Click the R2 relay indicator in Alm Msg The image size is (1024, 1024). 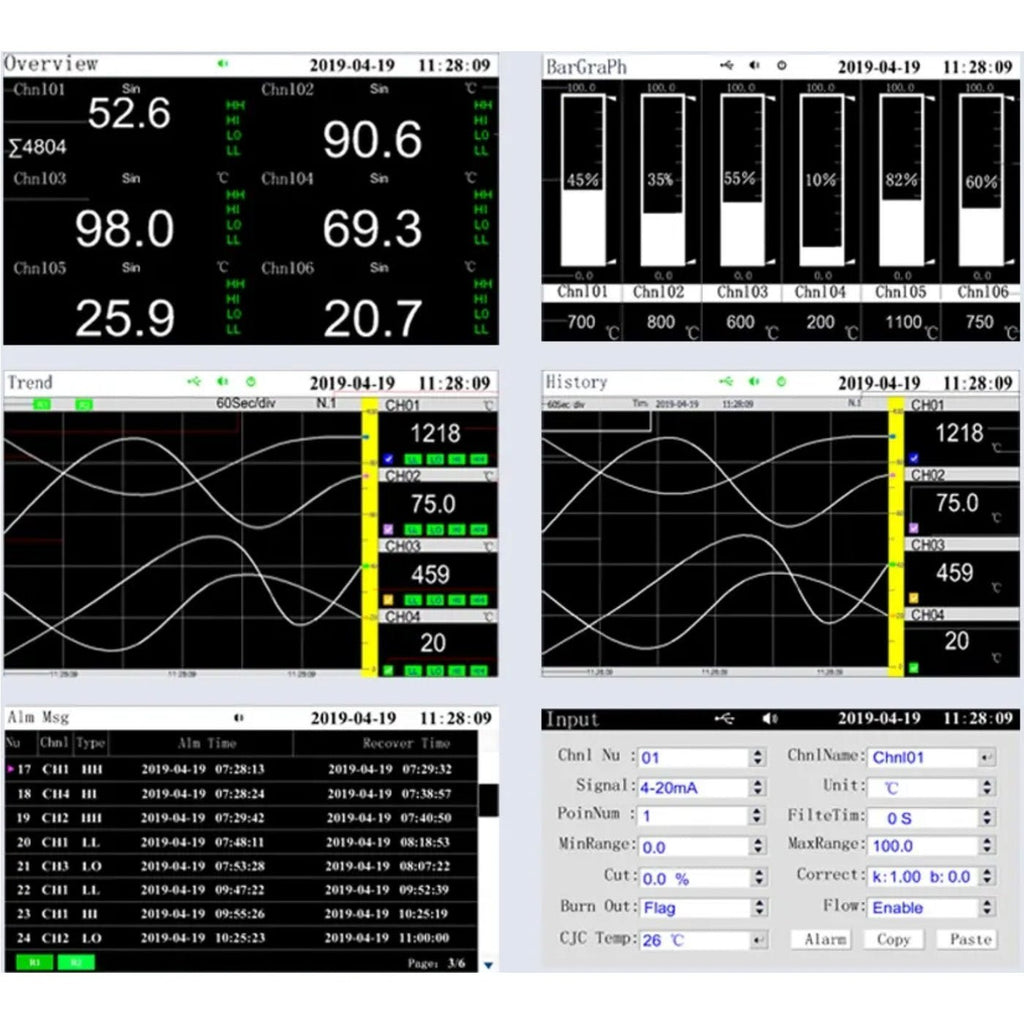coord(76,962)
